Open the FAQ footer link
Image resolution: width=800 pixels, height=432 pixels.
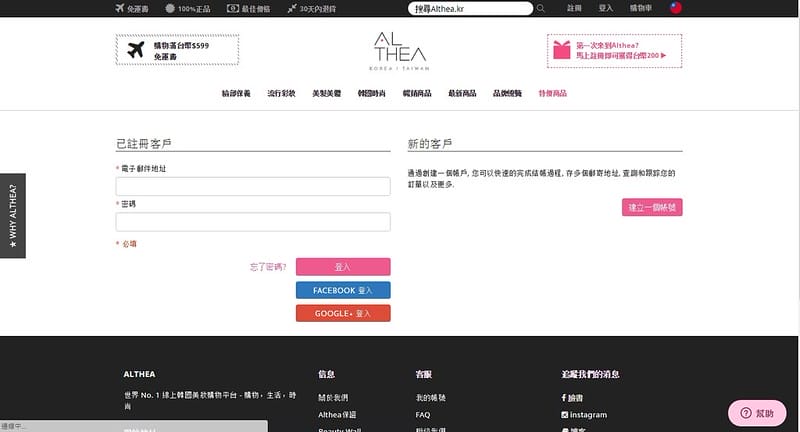pyautogui.click(x=423, y=415)
